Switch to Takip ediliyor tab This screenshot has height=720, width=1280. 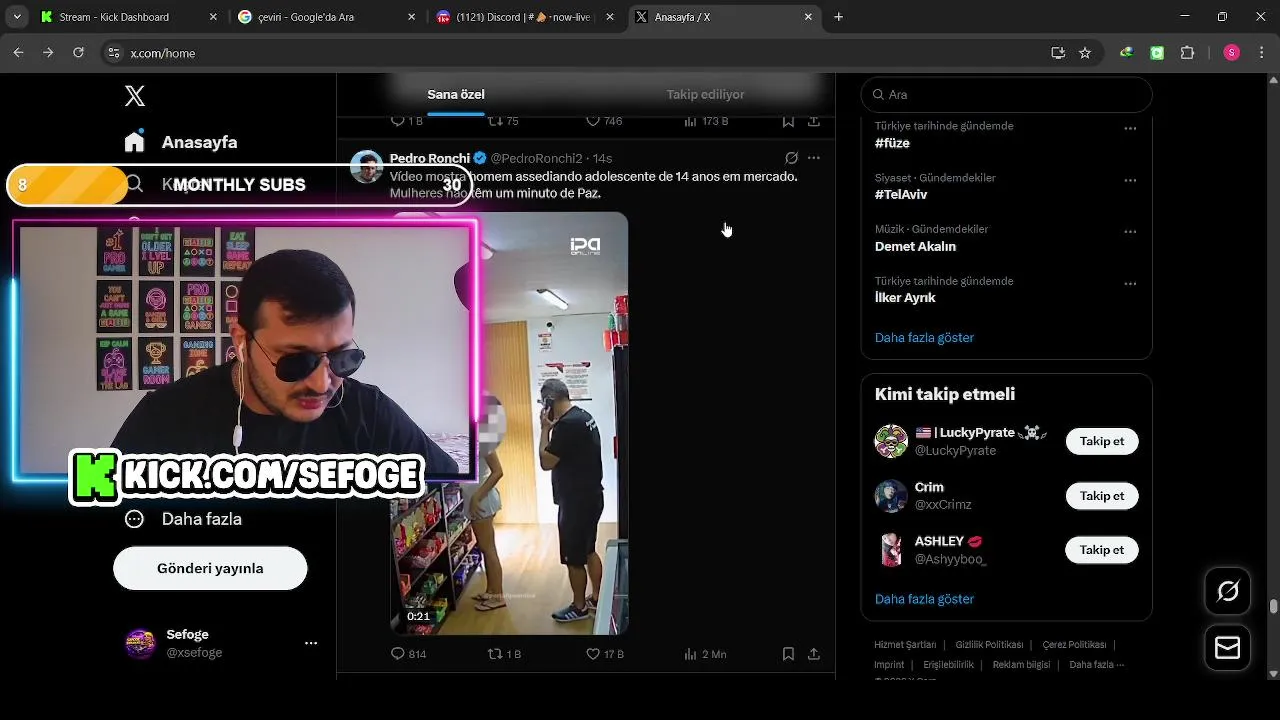[705, 94]
